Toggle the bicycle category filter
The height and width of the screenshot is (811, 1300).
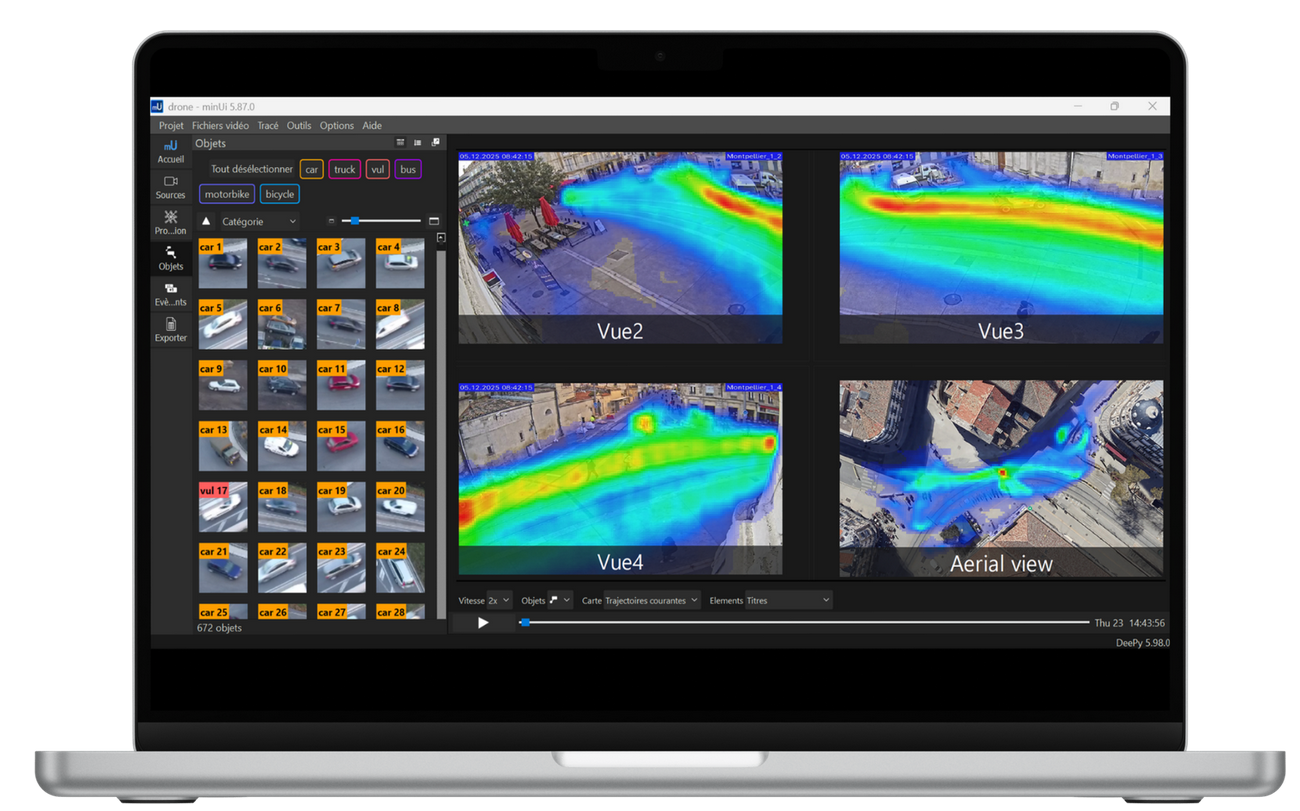click(x=280, y=194)
